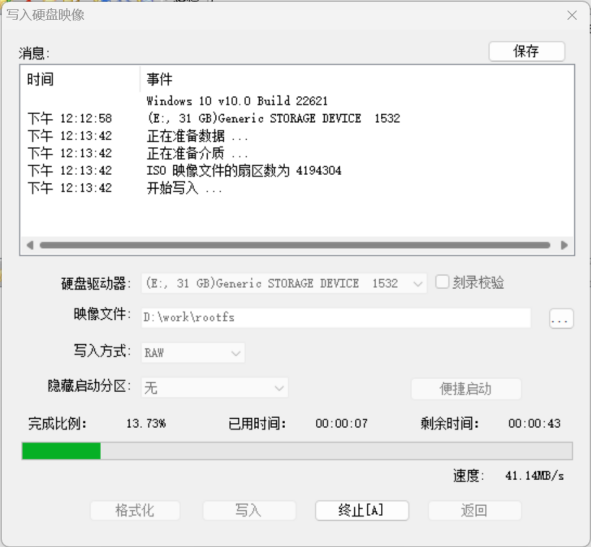
Task: Open the 硬盘驱动器 drive dropdown
Action: click(x=284, y=283)
